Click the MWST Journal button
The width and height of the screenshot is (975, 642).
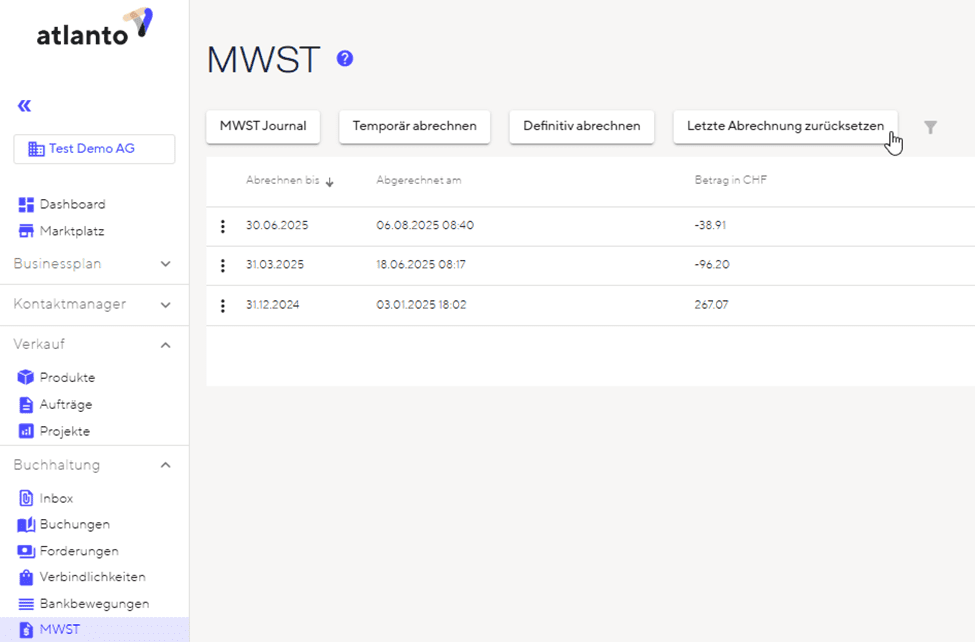[263, 126]
